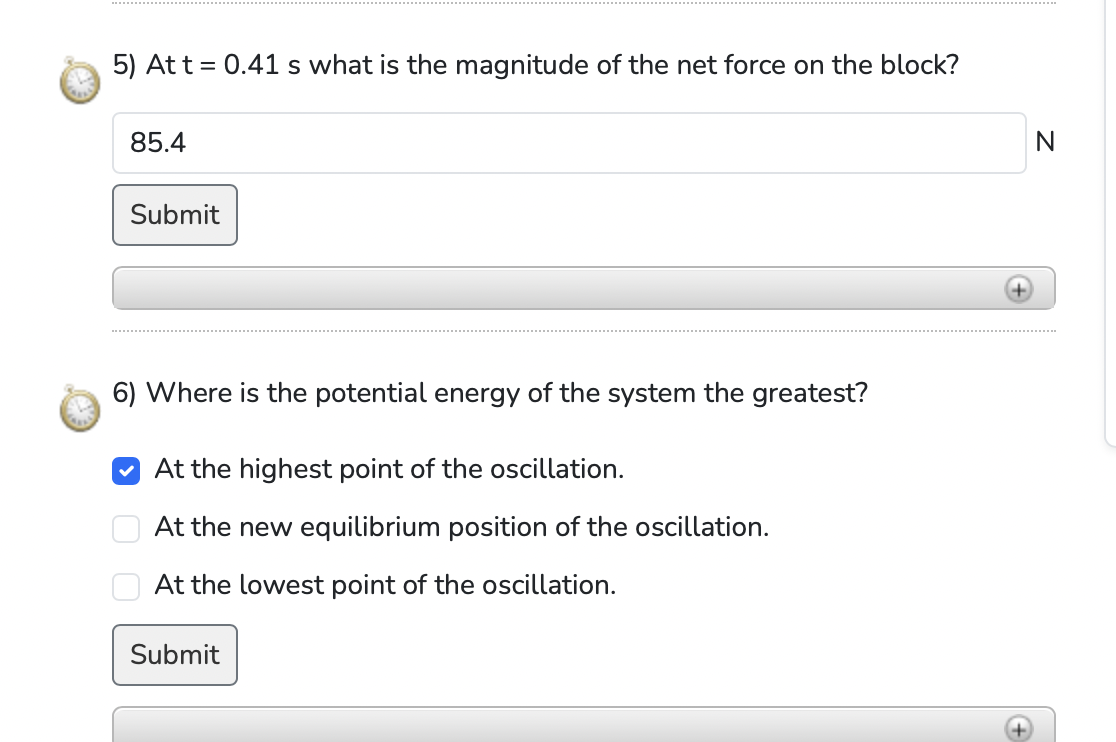Check 'At the lowest point of the oscillation'
The height and width of the screenshot is (742, 1116).
126,586
